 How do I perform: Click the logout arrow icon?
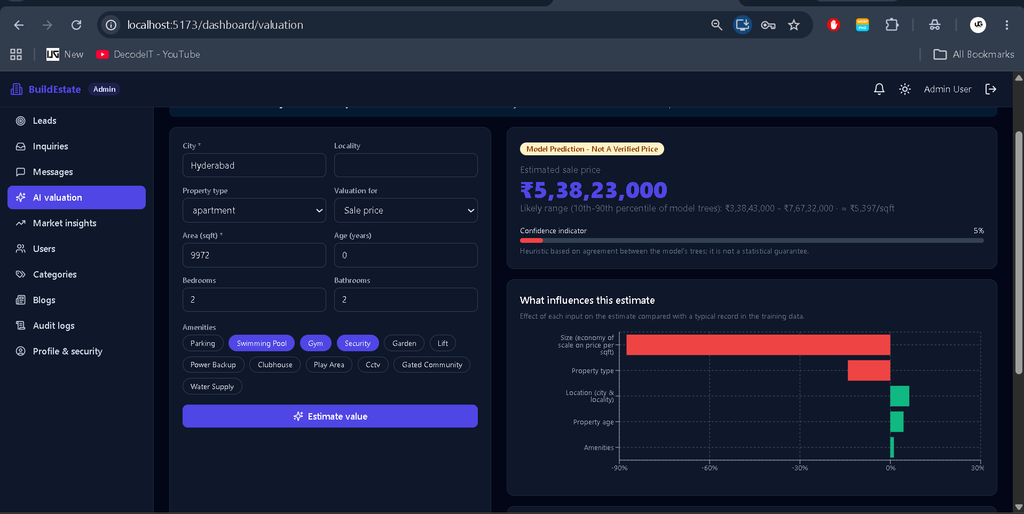coord(991,89)
